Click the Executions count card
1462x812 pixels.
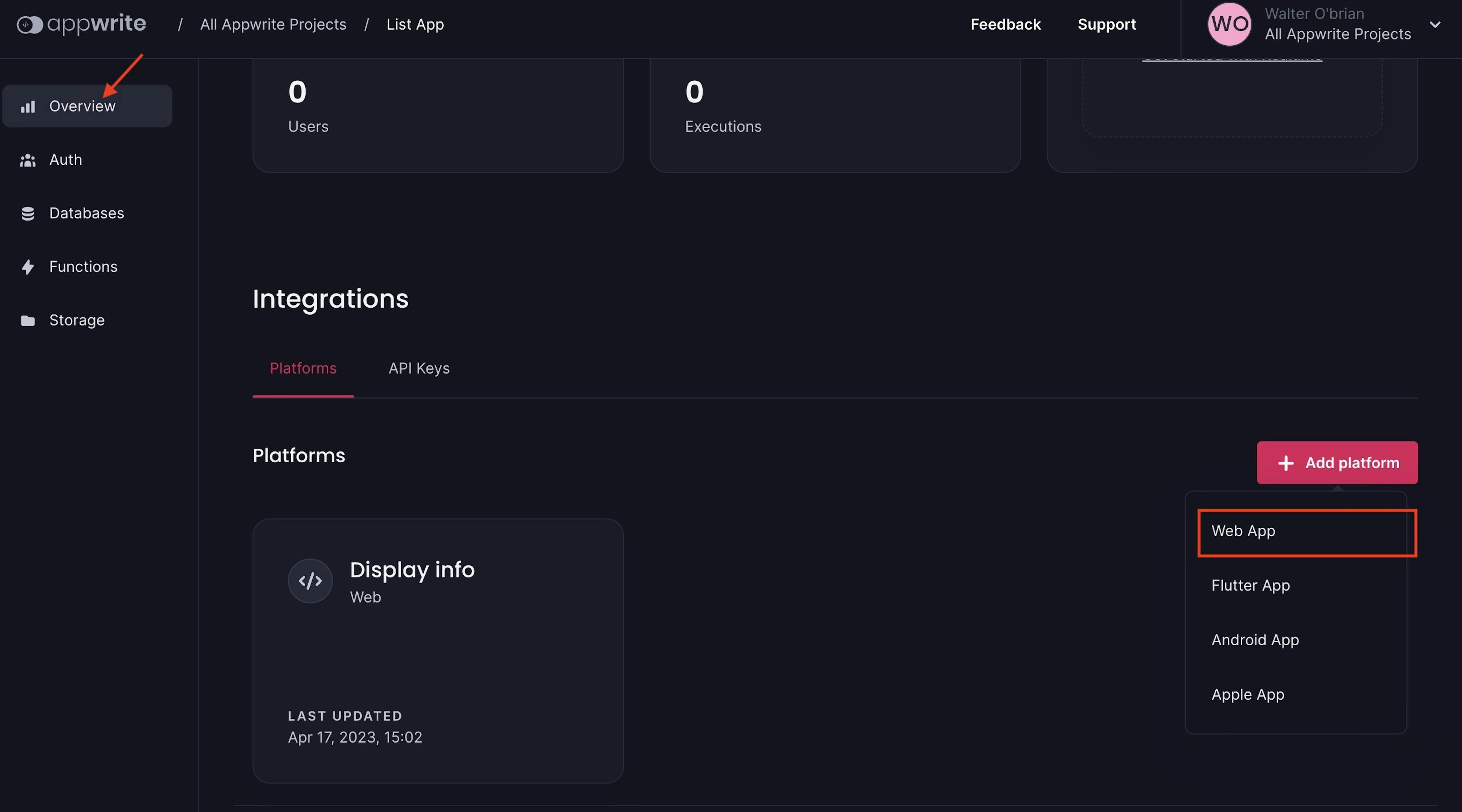[835, 115]
